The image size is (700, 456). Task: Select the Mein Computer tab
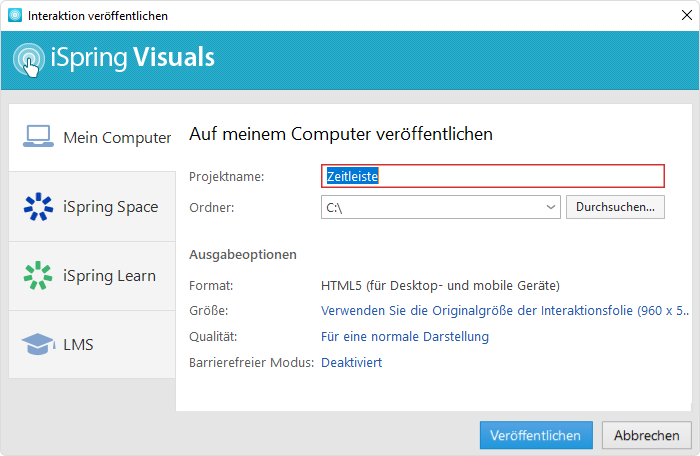92,137
